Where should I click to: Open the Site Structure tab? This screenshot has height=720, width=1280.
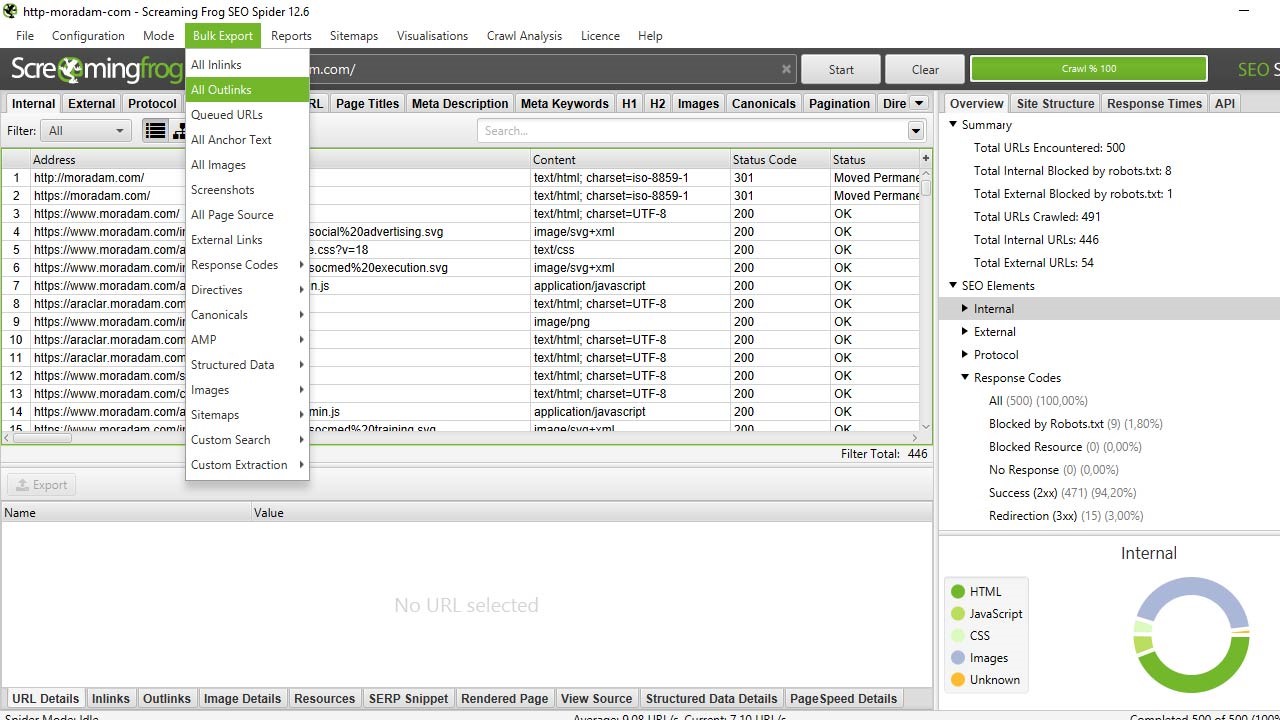[x=1055, y=104]
